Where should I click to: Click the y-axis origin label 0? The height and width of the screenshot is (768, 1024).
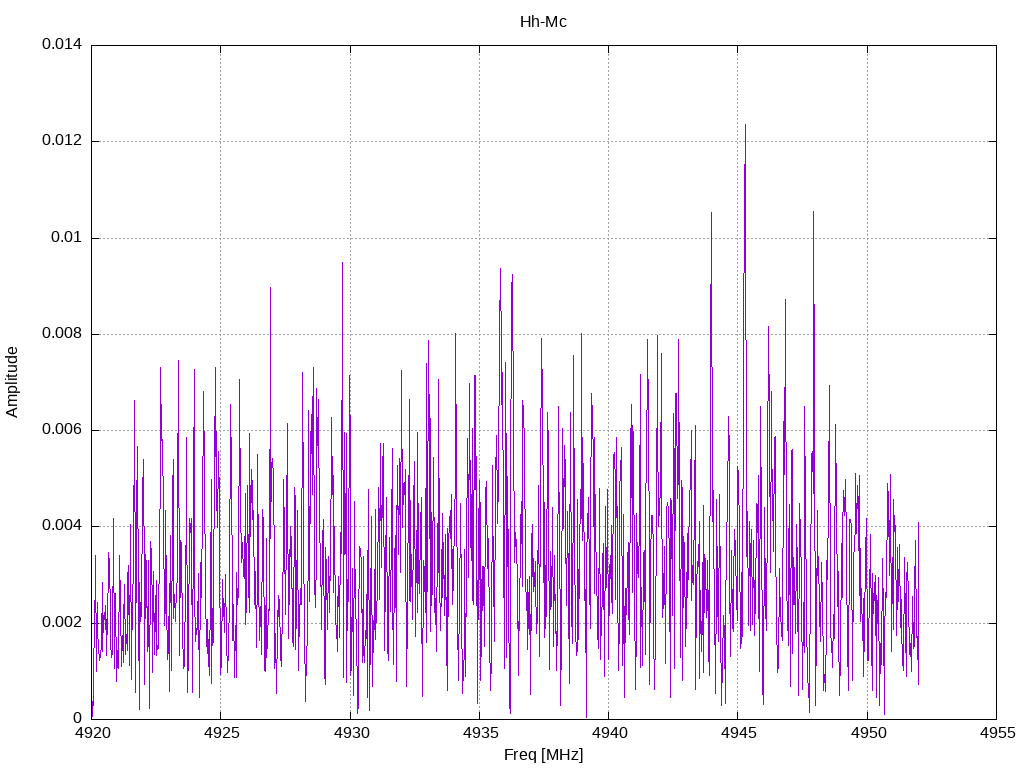coord(78,718)
